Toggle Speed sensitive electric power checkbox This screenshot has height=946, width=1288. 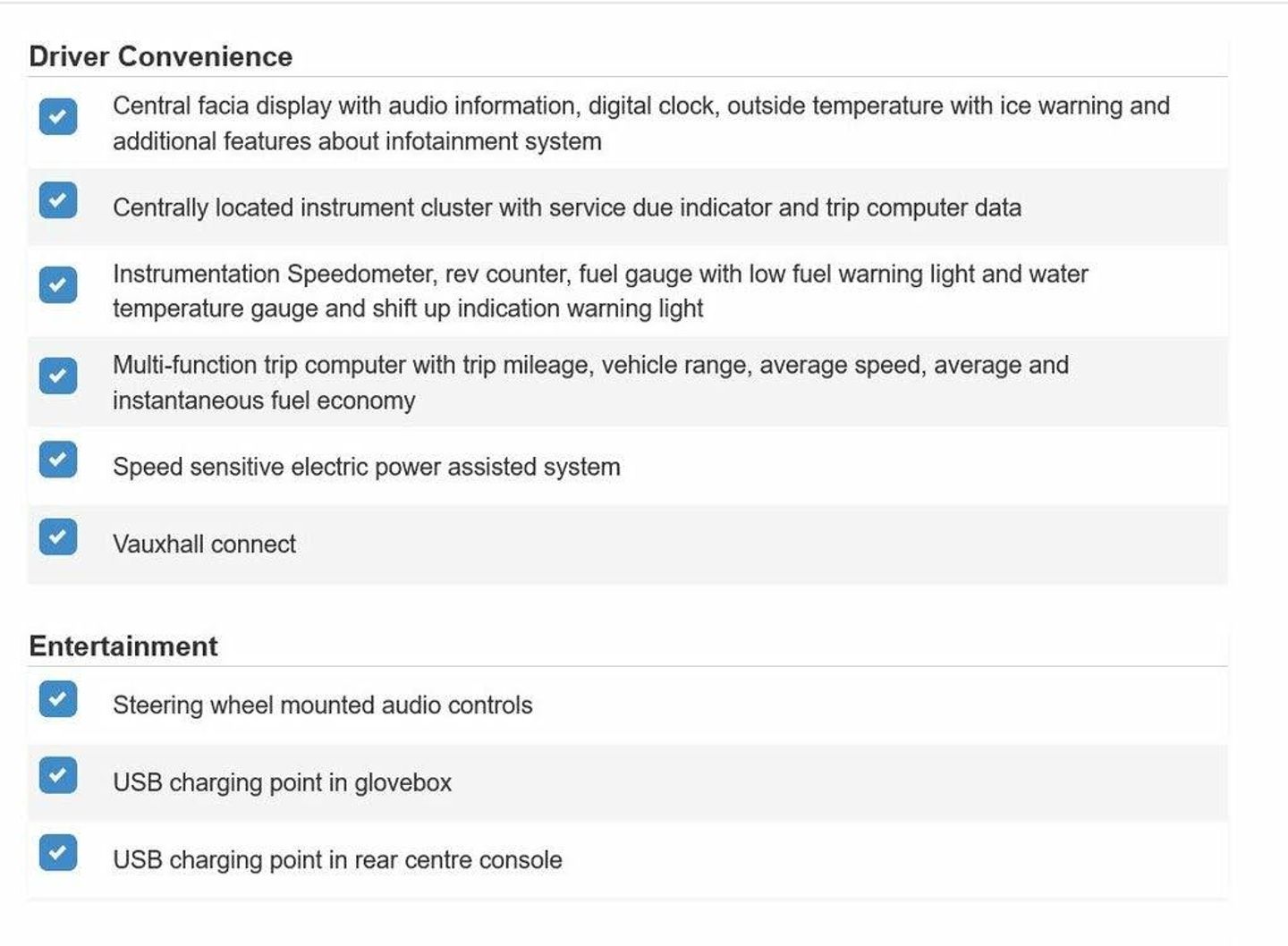pyautogui.click(x=58, y=460)
